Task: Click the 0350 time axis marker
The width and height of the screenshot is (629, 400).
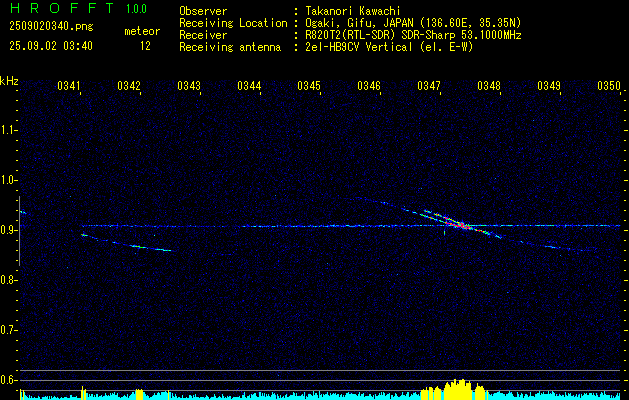Action: pyautogui.click(x=609, y=85)
